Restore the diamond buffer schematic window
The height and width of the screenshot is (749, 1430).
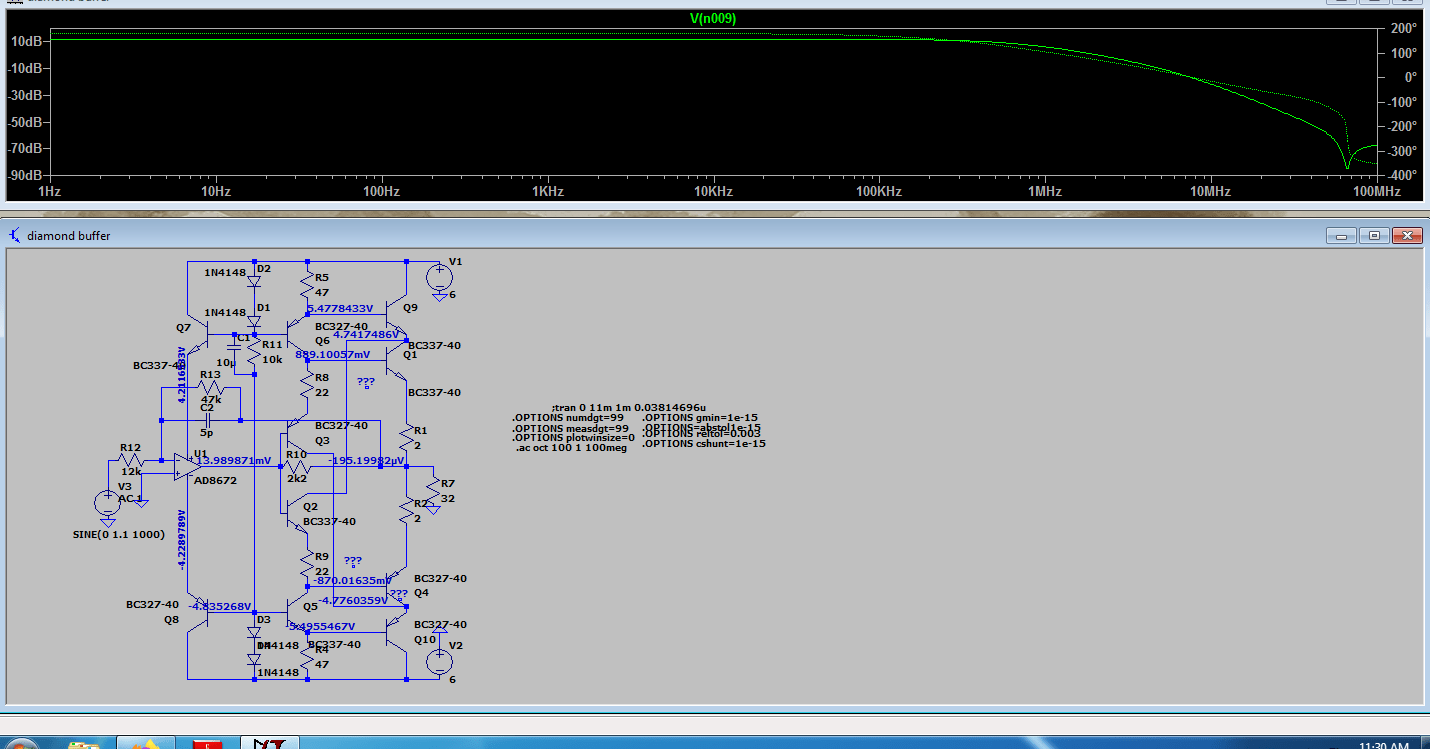pos(1374,235)
